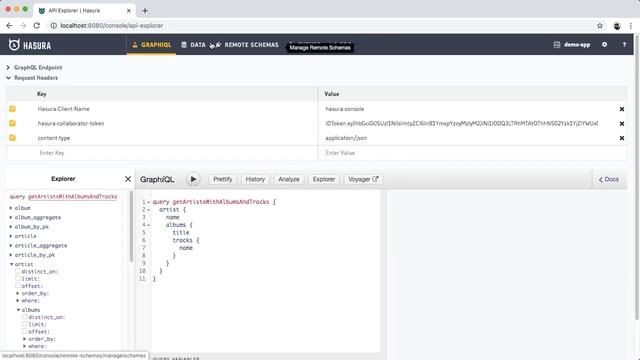Open the settings gear in the header
The height and width of the screenshot is (360, 640).
[x=604, y=44]
